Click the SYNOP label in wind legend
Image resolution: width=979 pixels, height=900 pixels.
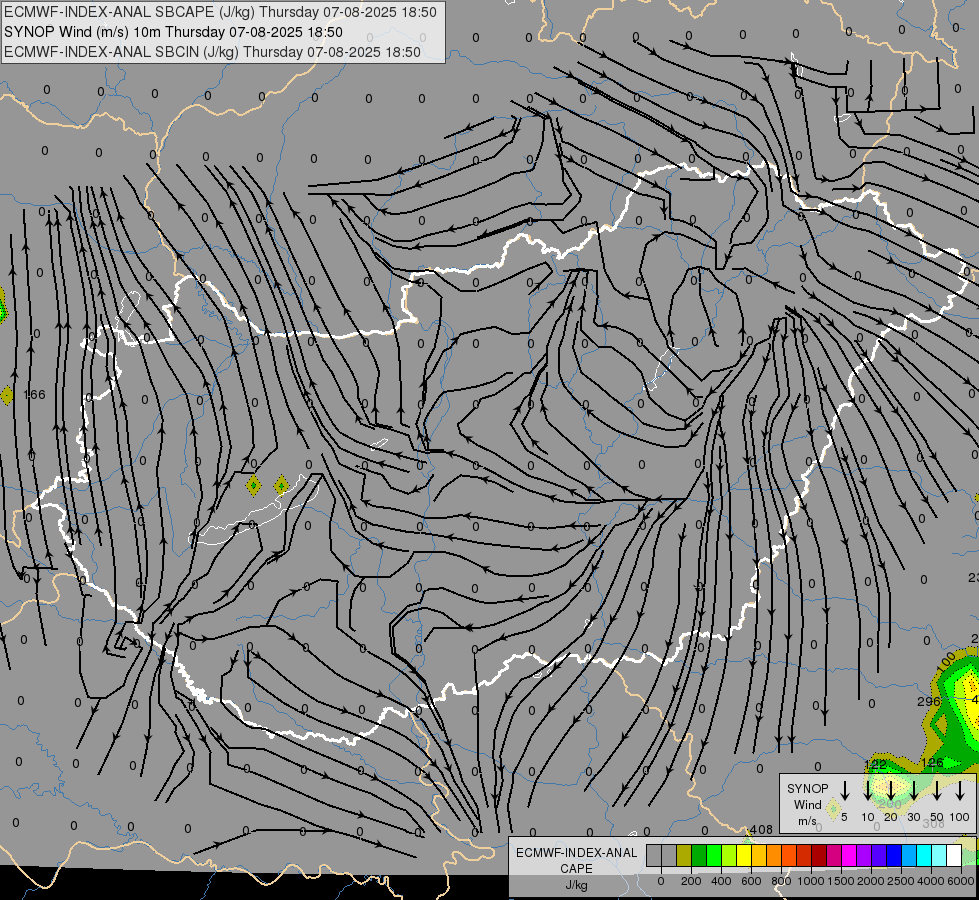tap(807, 788)
